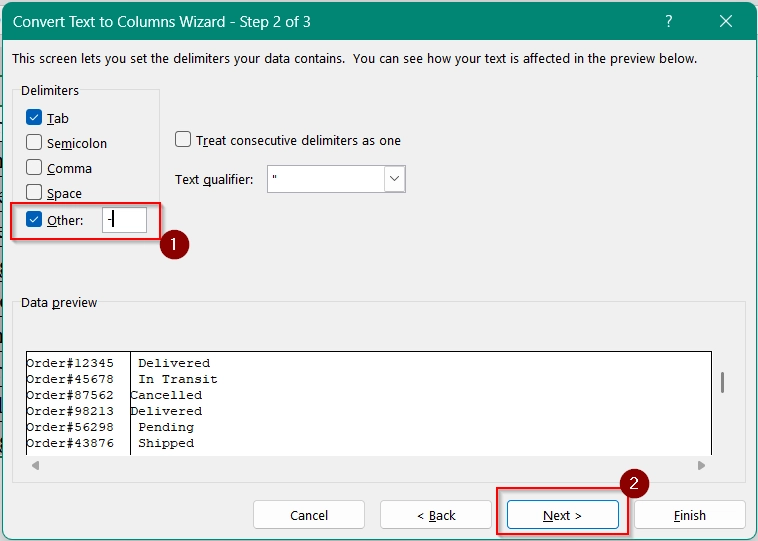
Task: Close the Convert Text to Columns dialog
Action: point(726,21)
